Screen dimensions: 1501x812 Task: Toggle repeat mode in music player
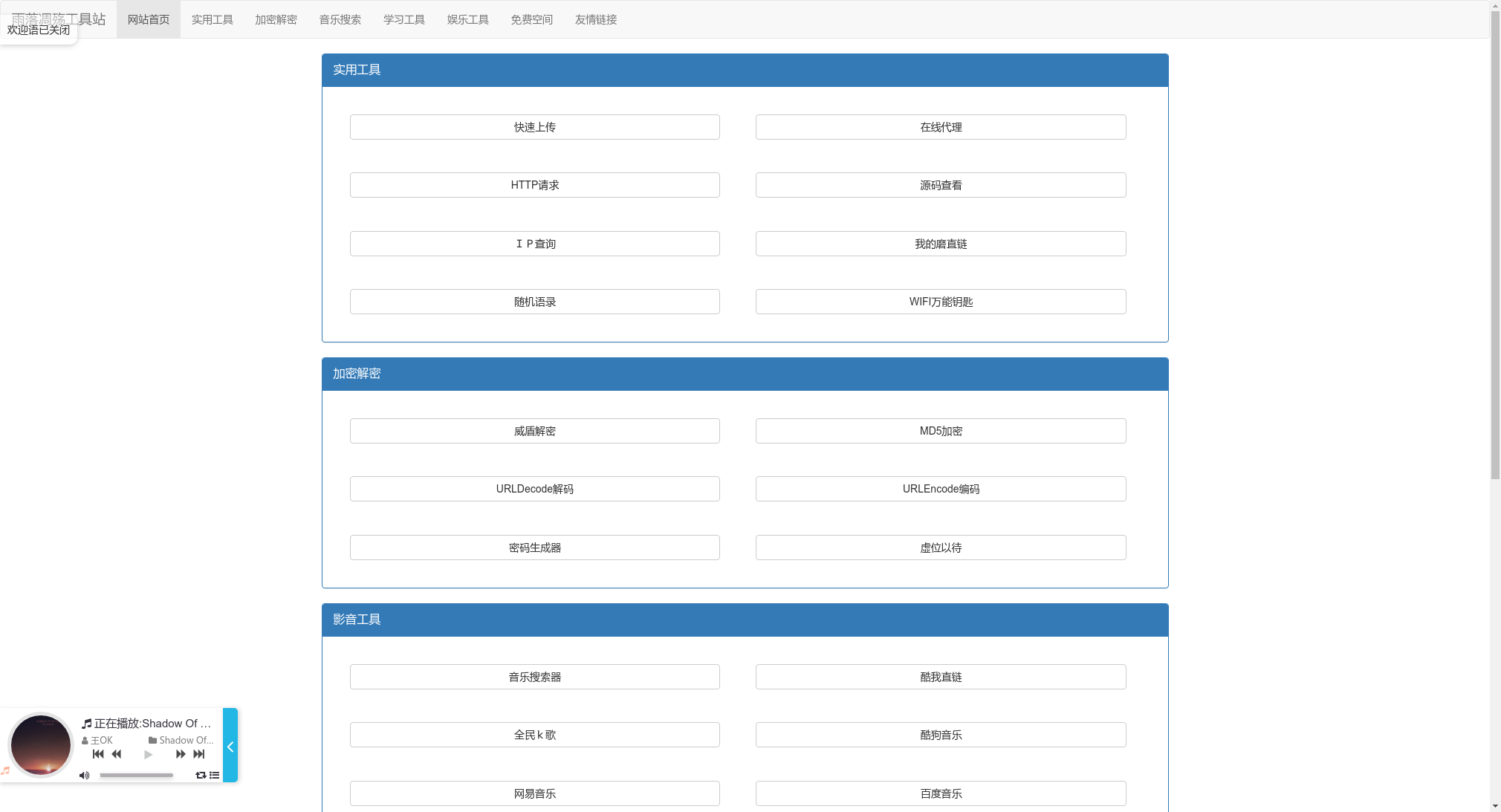pos(201,776)
